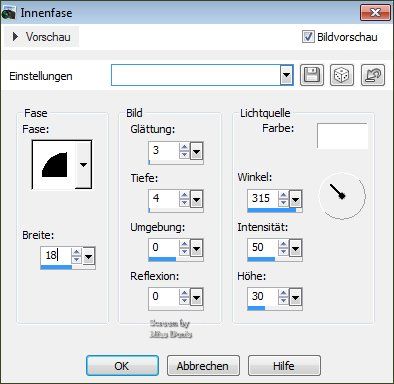Click the Breite spinner arrows
Image resolution: width=394 pixels, height=384 pixels.
(76, 256)
